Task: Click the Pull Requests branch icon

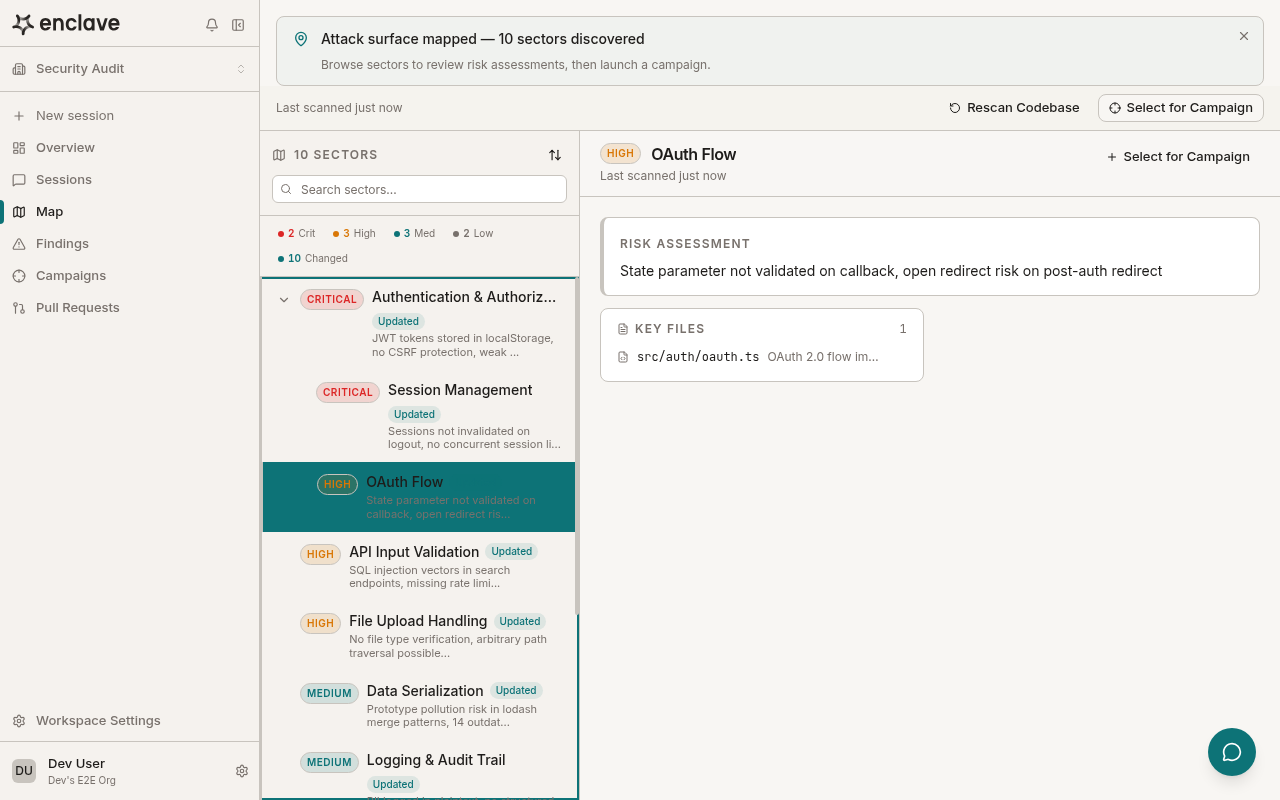Action: 19,308
